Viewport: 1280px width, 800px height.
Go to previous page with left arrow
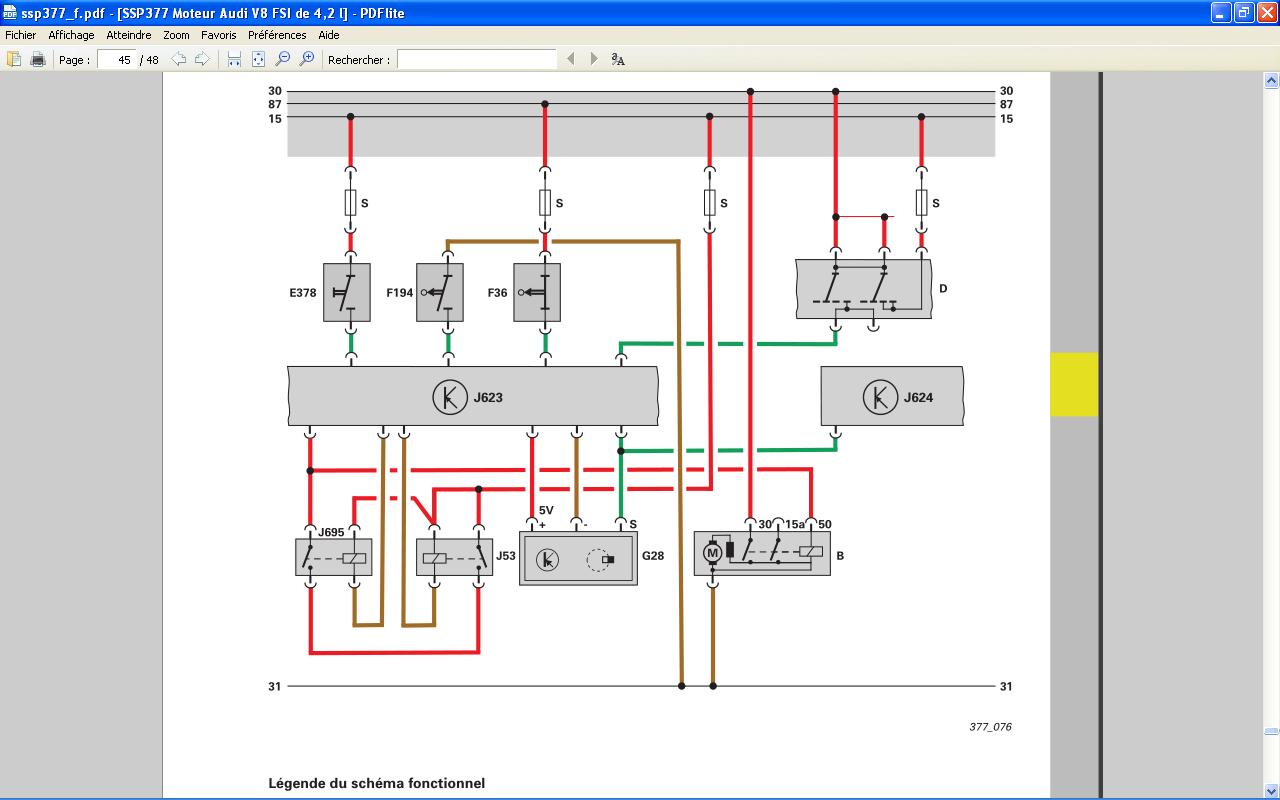[180, 59]
